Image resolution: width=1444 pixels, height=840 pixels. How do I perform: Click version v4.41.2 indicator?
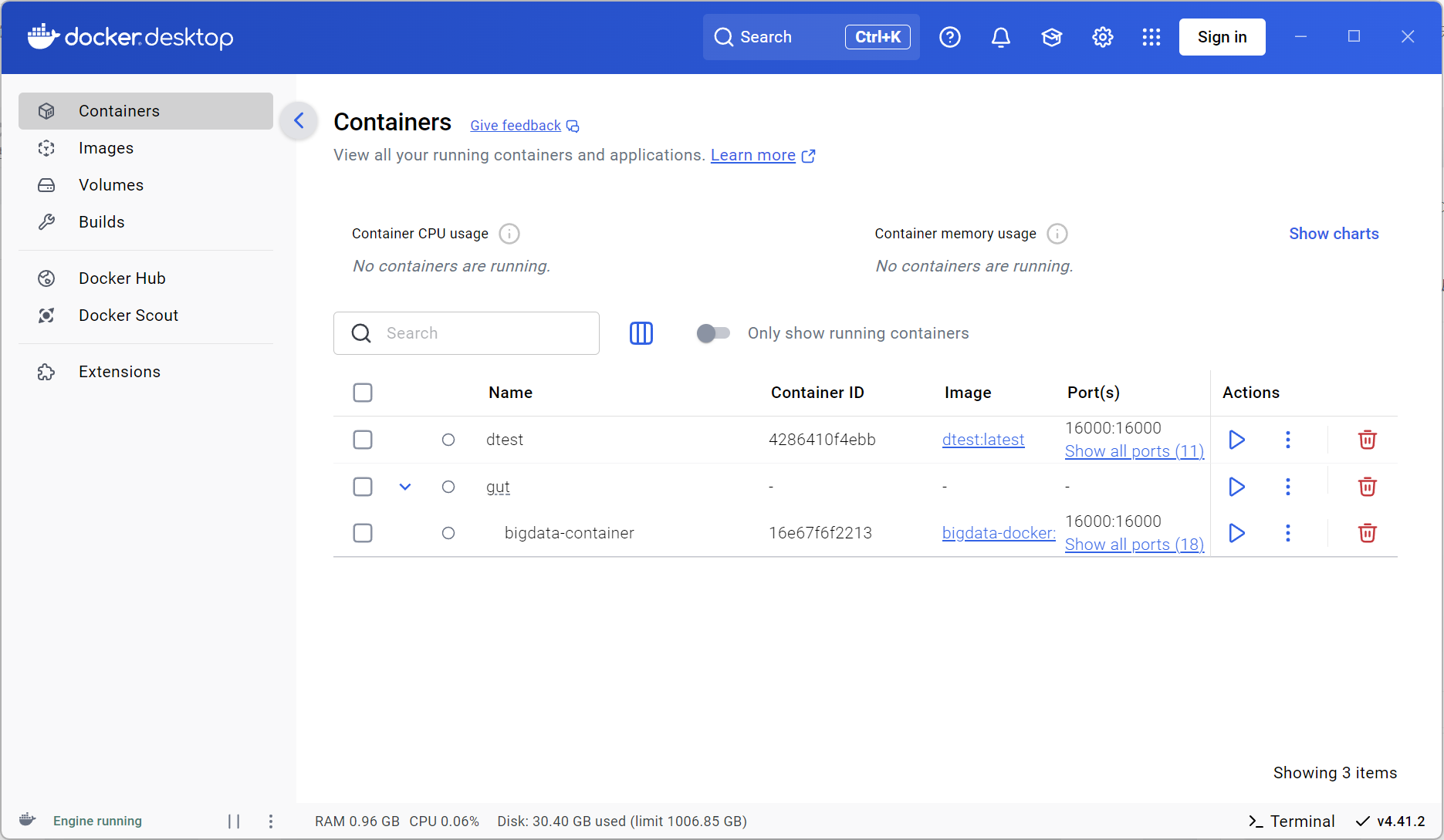click(1391, 821)
